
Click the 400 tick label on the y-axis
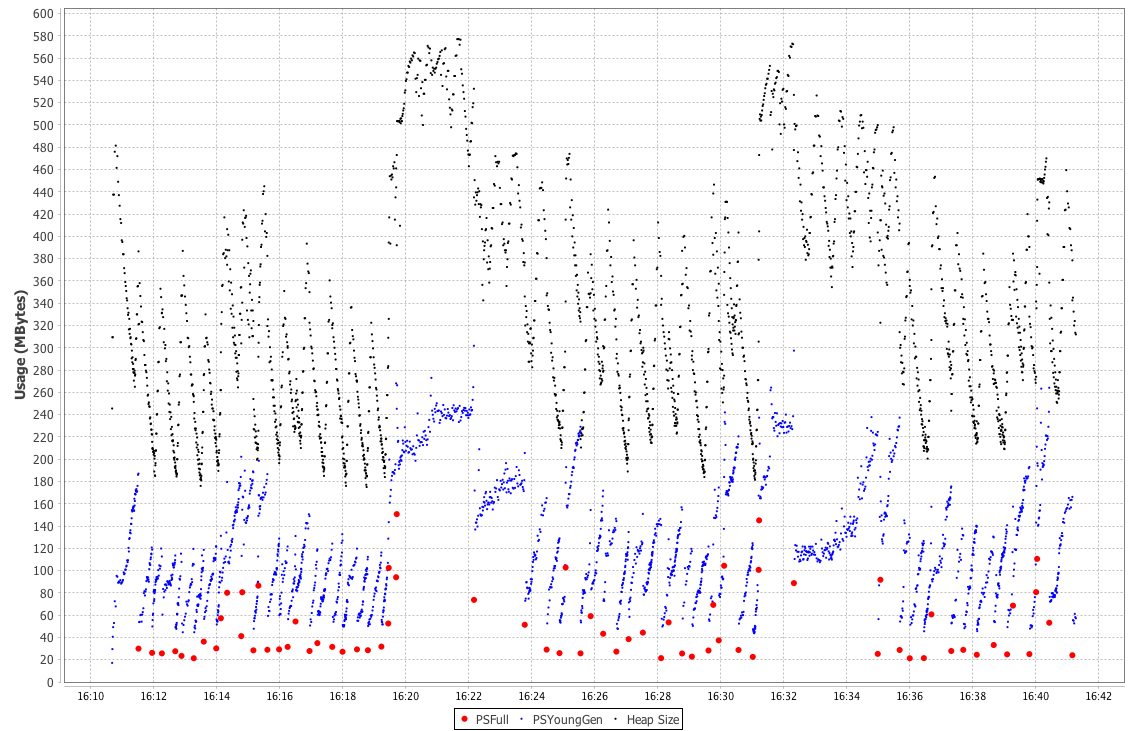coord(43,237)
